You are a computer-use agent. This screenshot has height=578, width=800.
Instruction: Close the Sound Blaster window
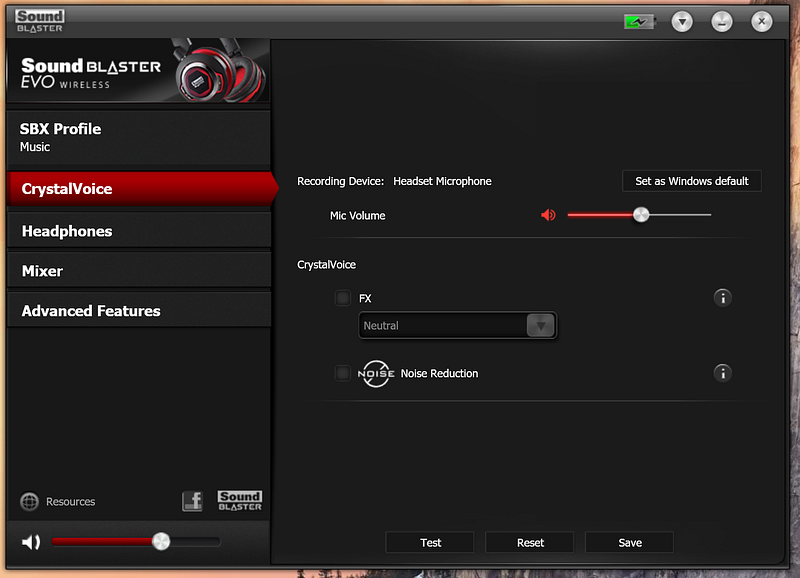(762, 21)
